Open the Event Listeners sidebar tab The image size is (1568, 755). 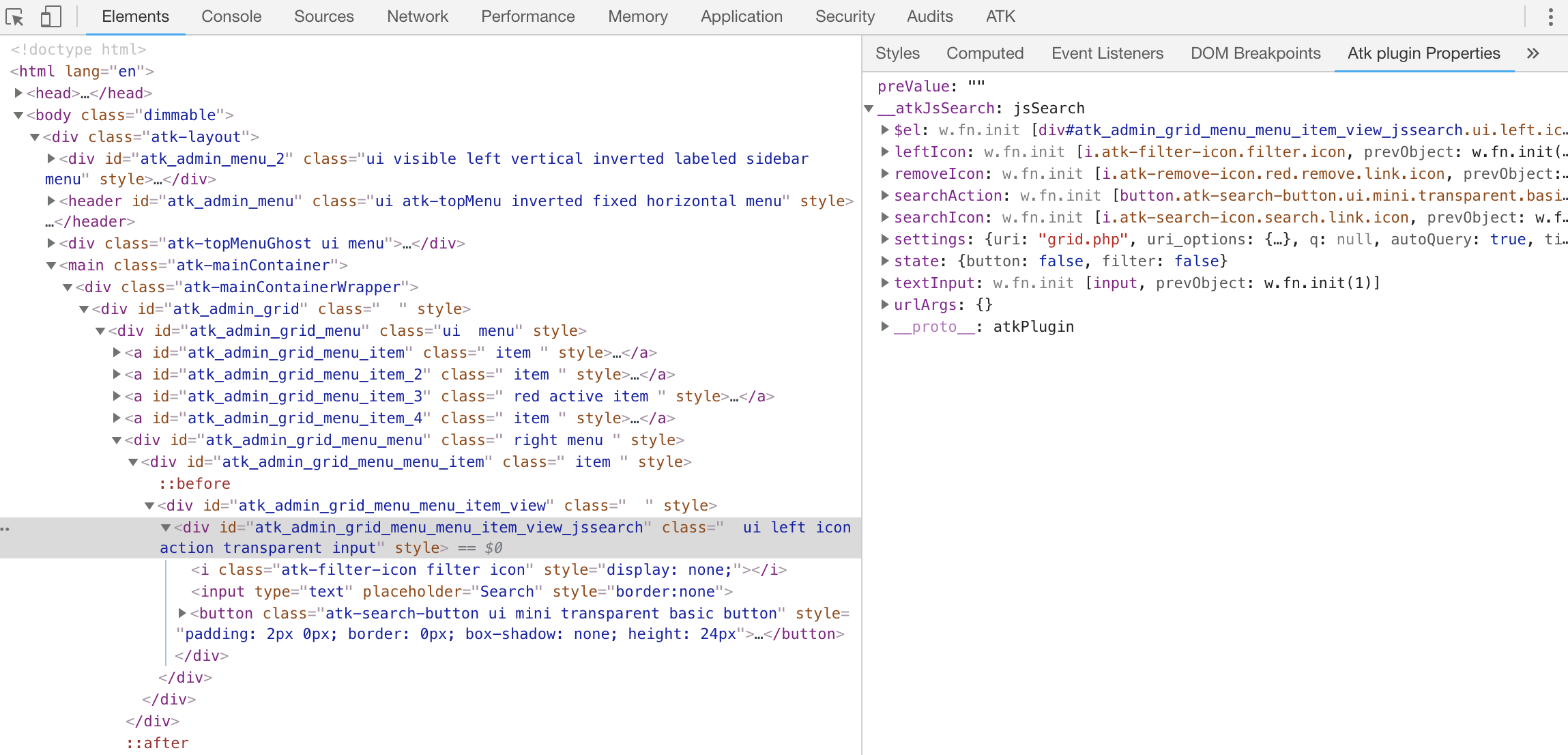click(1107, 53)
